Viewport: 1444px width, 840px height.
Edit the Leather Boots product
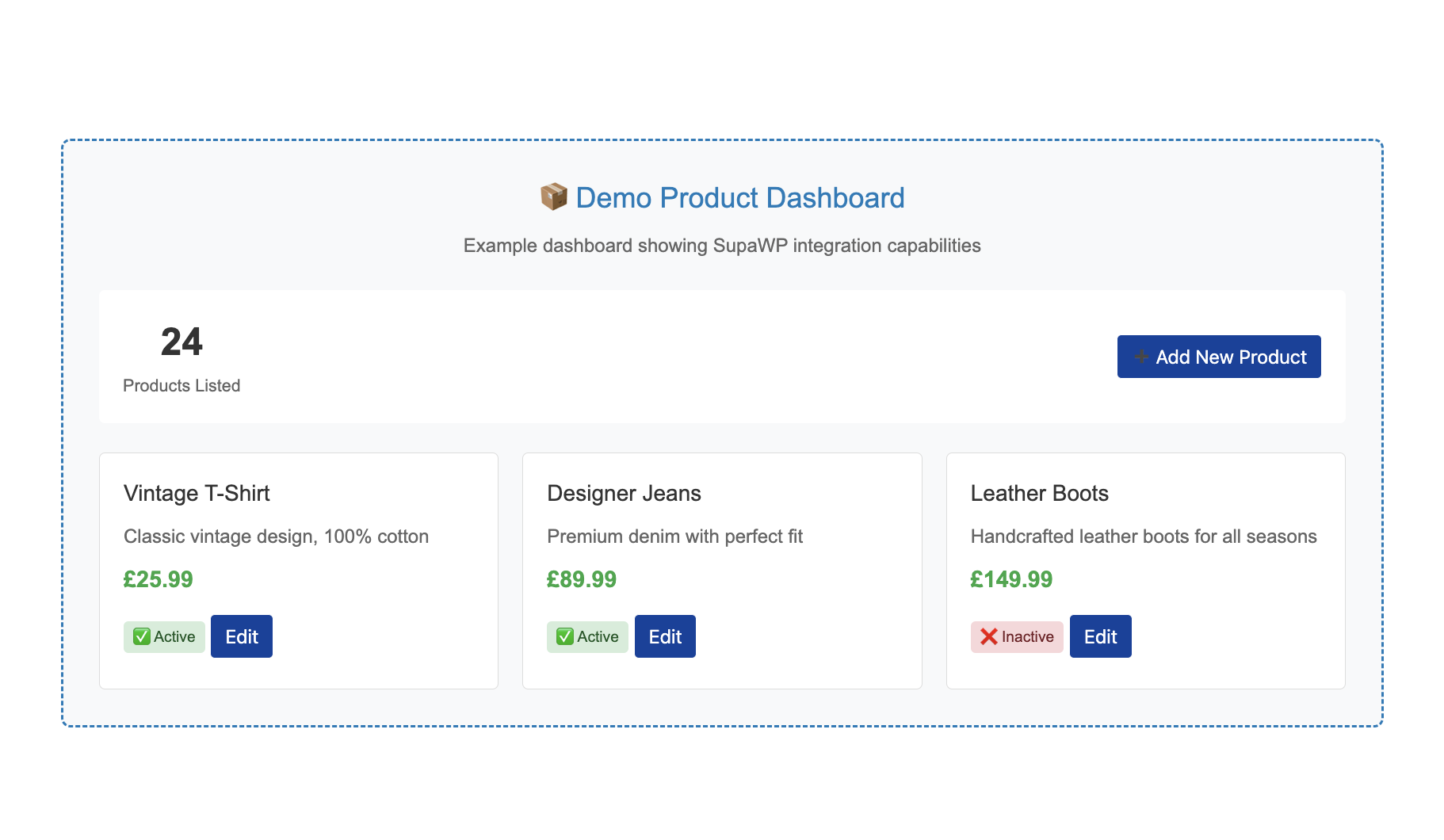coord(1100,636)
